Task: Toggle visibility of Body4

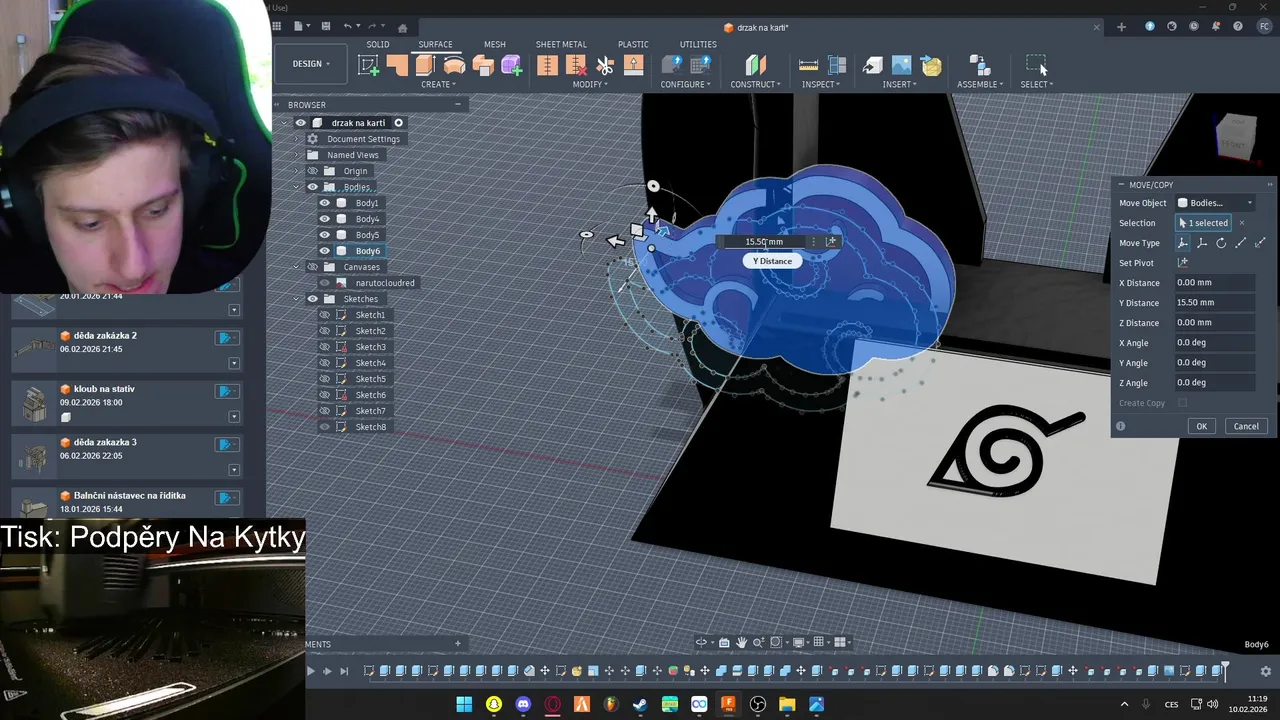Action: tap(324, 219)
